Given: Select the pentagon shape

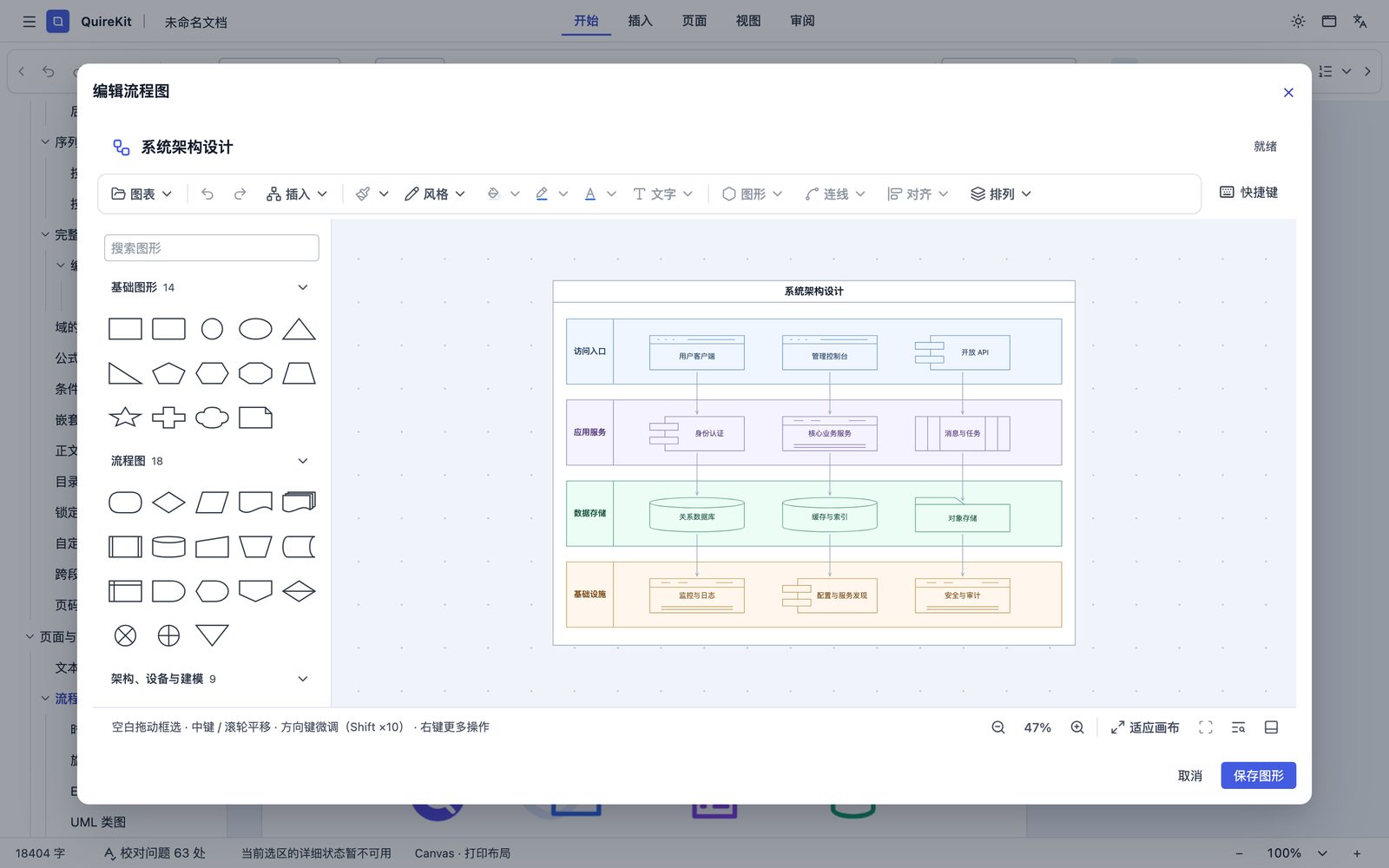Looking at the screenshot, I should coord(168,373).
